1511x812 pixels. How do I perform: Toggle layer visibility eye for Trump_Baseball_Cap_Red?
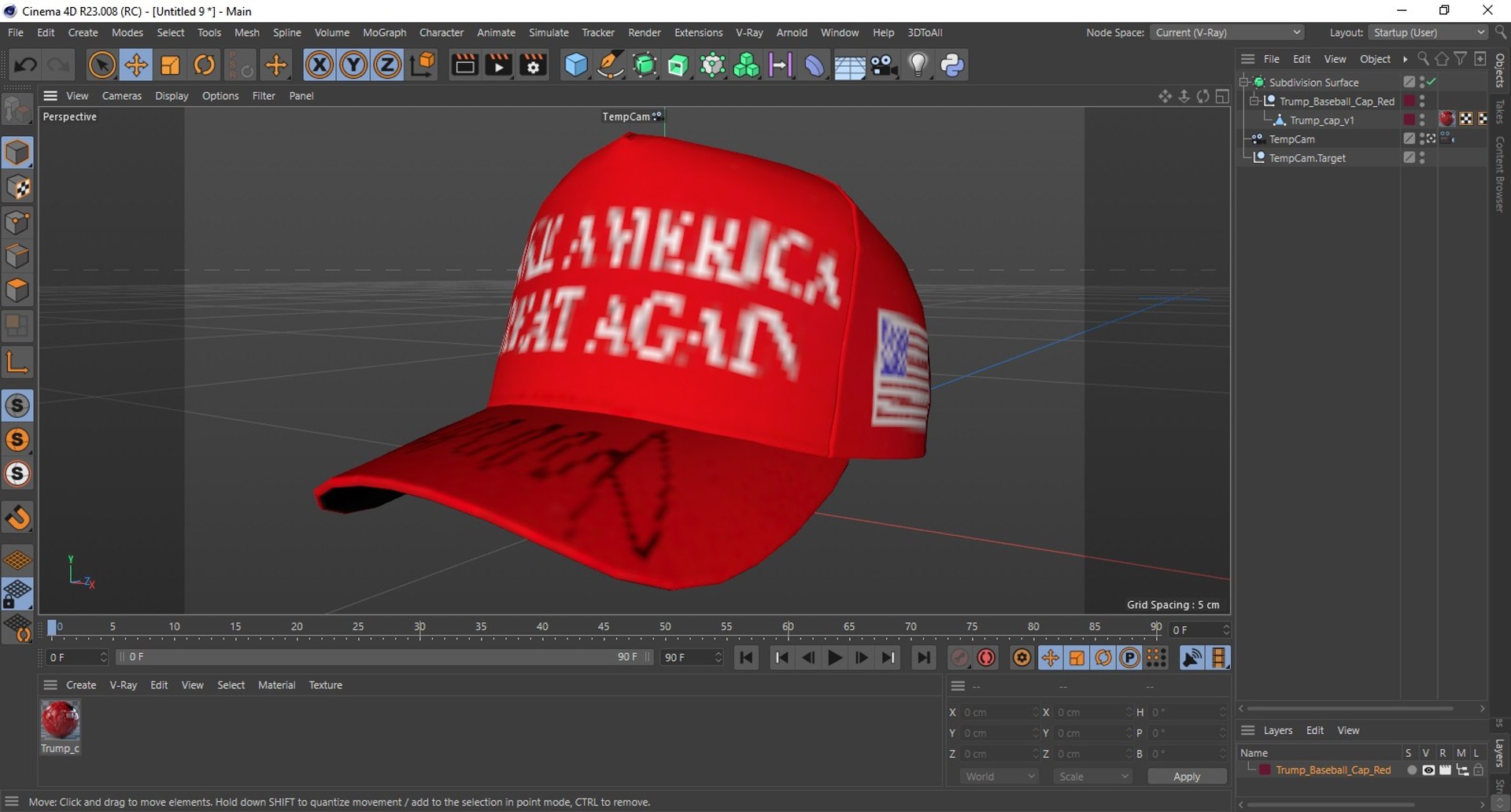(x=1428, y=770)
